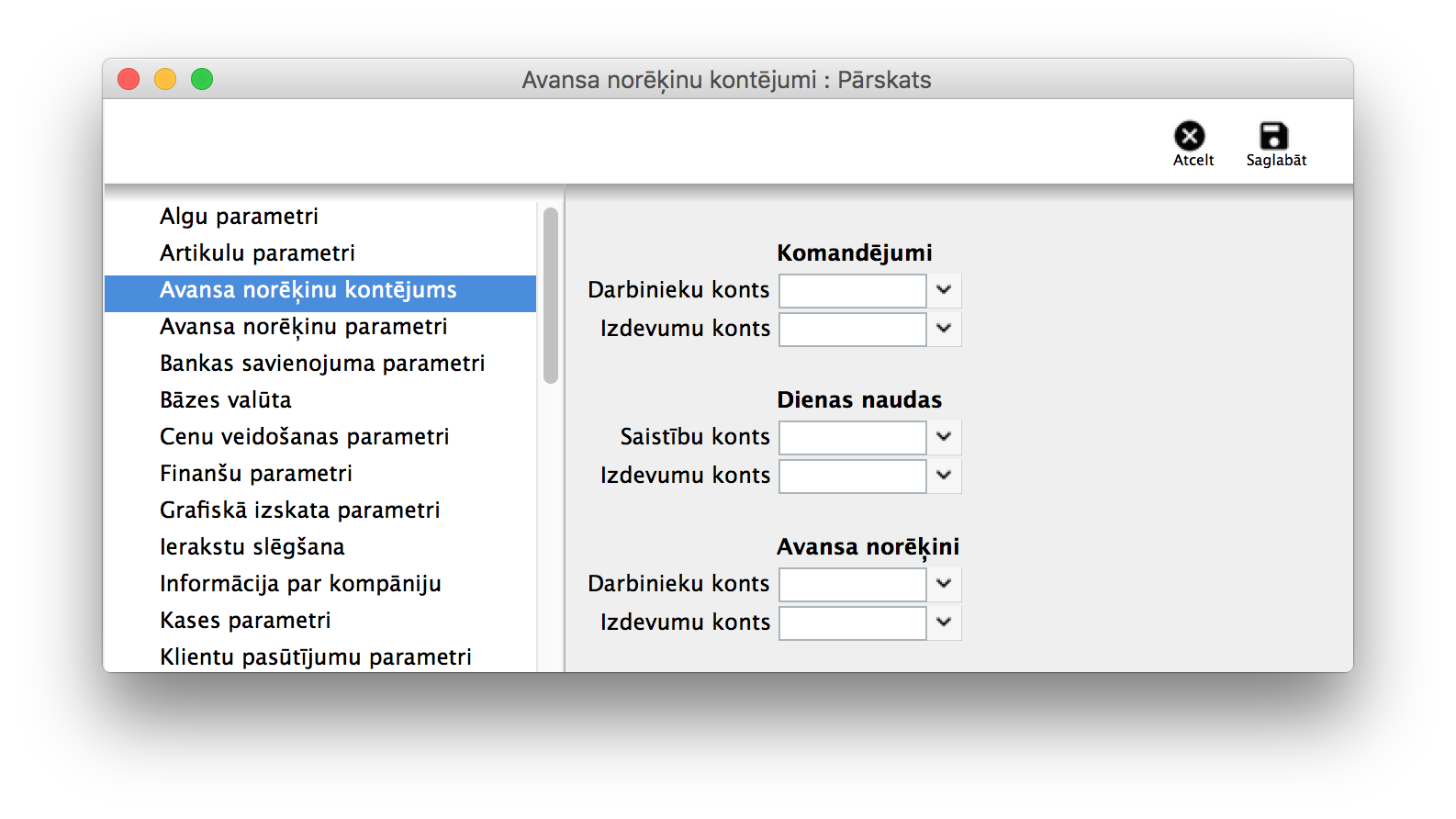The image size is (1456, 819).
Task: Open Finanšu parametri settings
Action: (x=255, y=474)
